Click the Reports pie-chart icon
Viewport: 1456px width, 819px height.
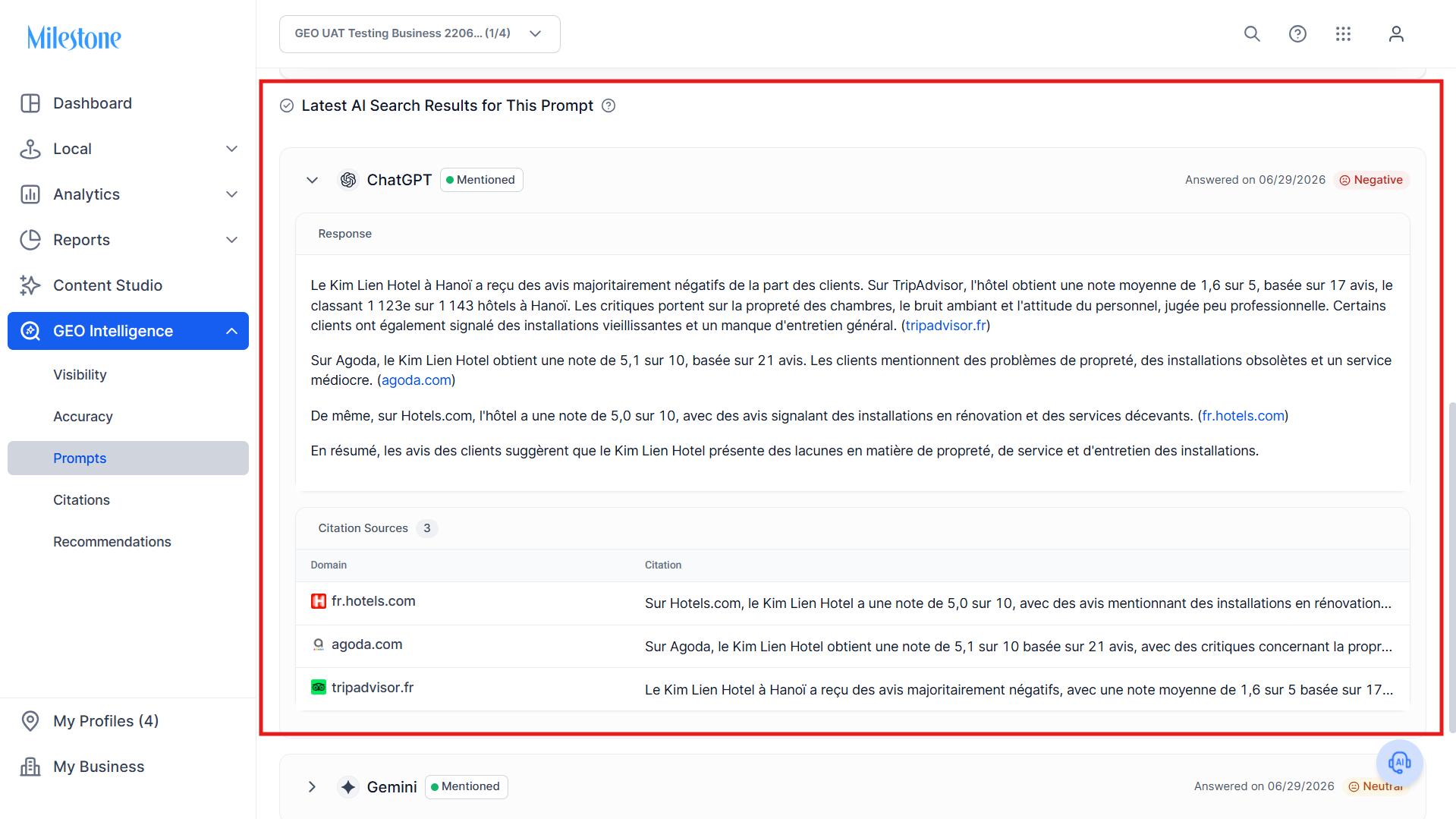[x=30, y=240]
